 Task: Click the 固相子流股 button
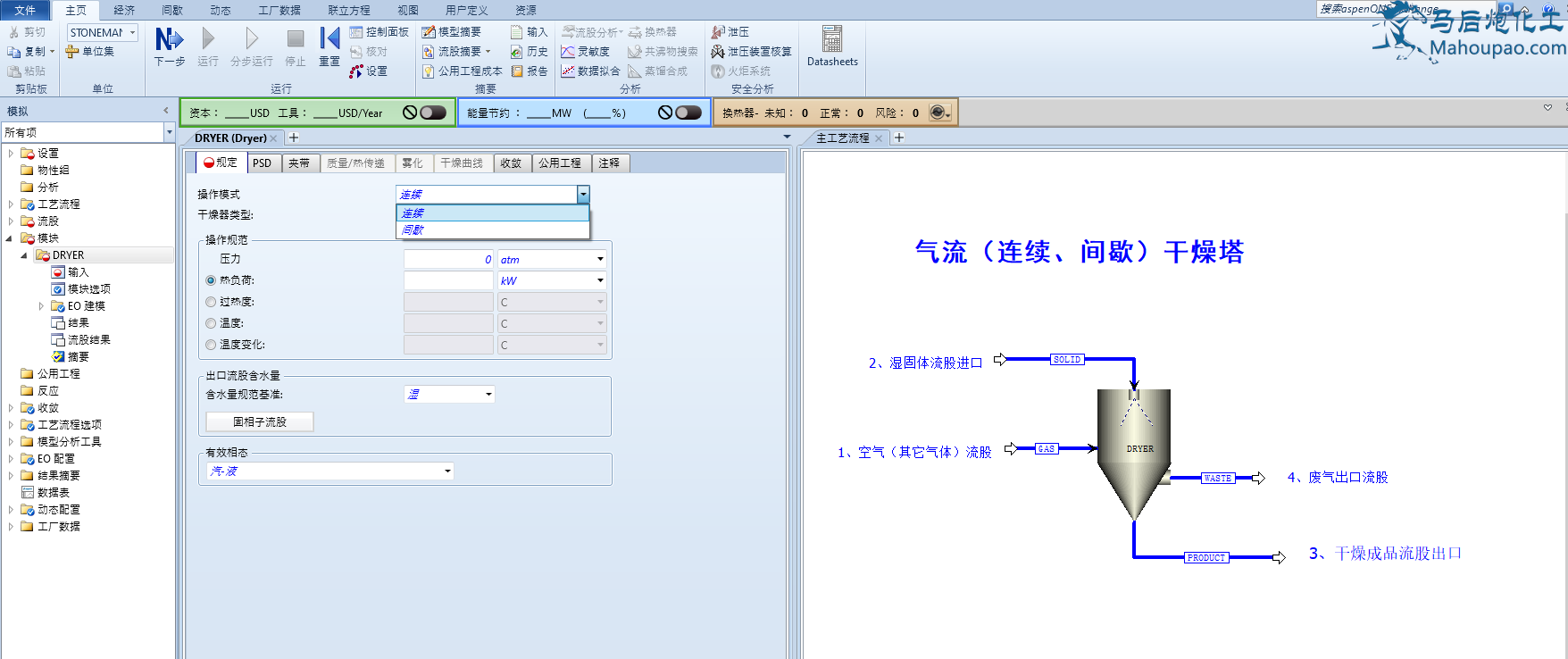[x=260, y=421]
